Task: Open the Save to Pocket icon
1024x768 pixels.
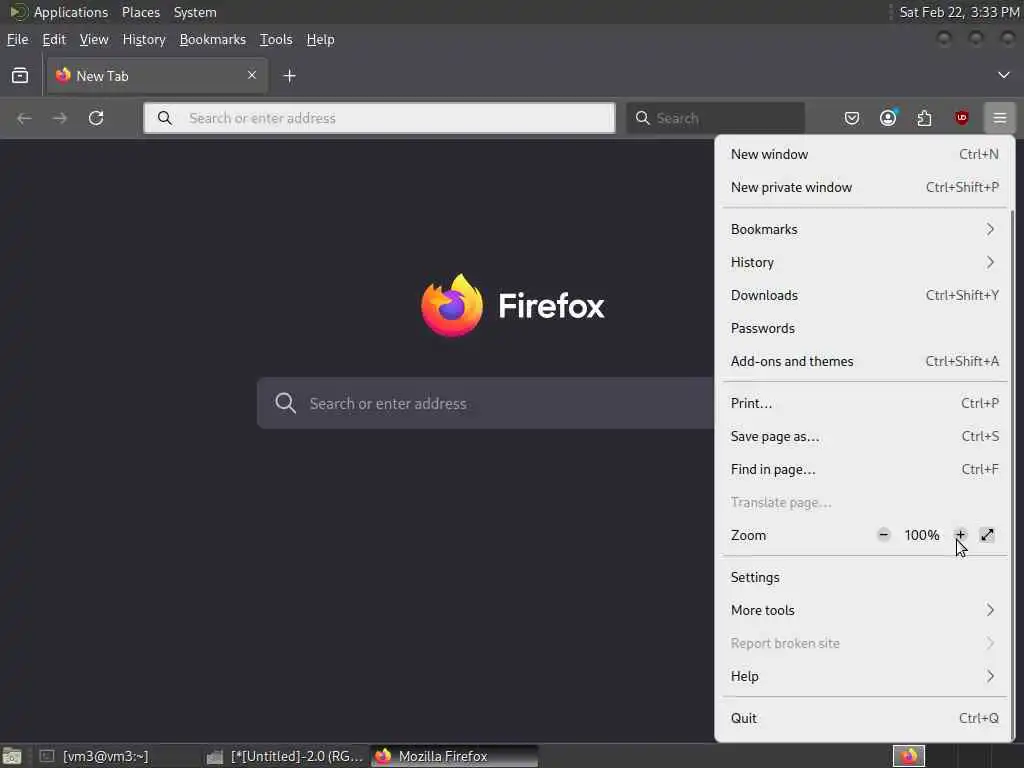Action: [x=852, y=118]
